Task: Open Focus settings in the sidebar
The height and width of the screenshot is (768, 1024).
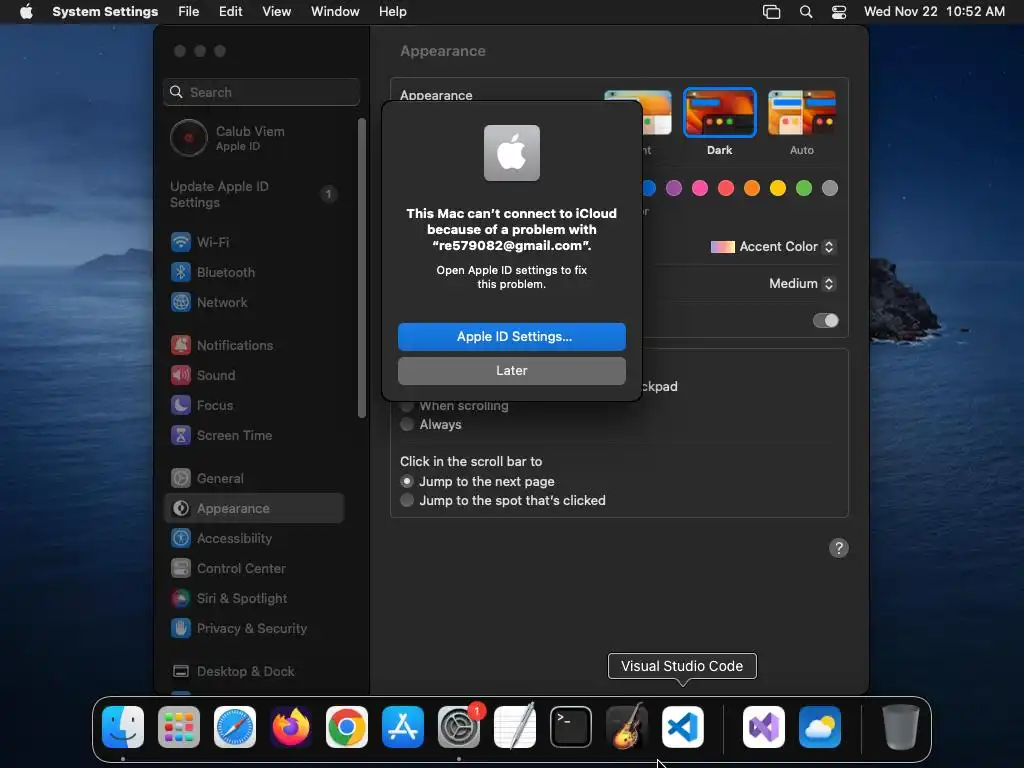Action: [255, 406]
